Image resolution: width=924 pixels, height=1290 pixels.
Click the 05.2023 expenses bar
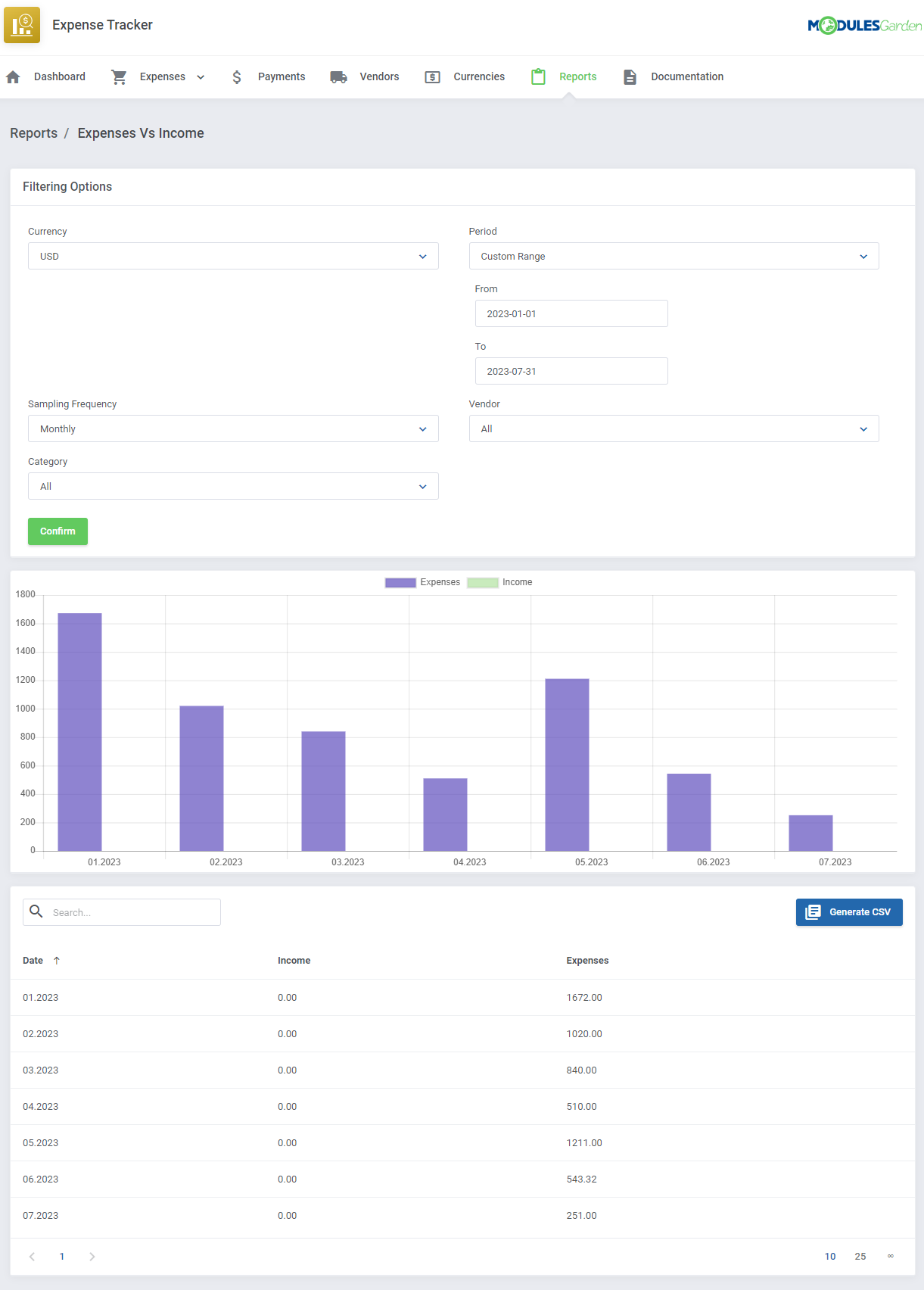[x=568, y=765]
